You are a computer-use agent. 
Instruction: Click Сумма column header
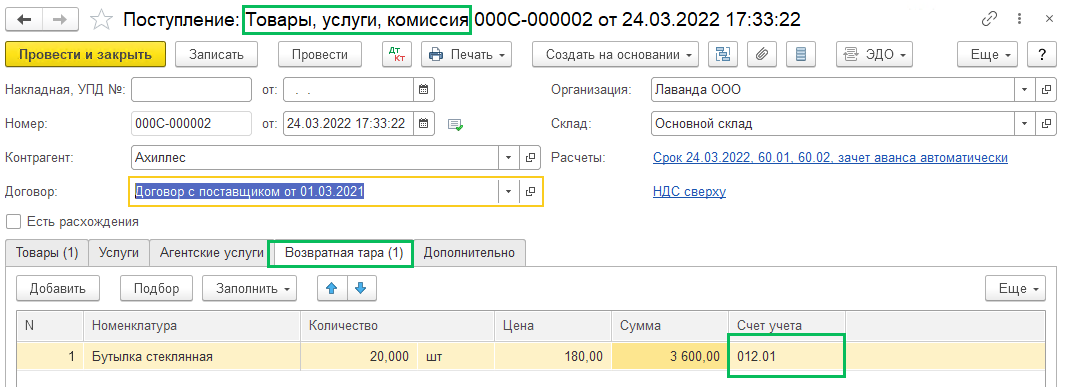coord(670,326)
